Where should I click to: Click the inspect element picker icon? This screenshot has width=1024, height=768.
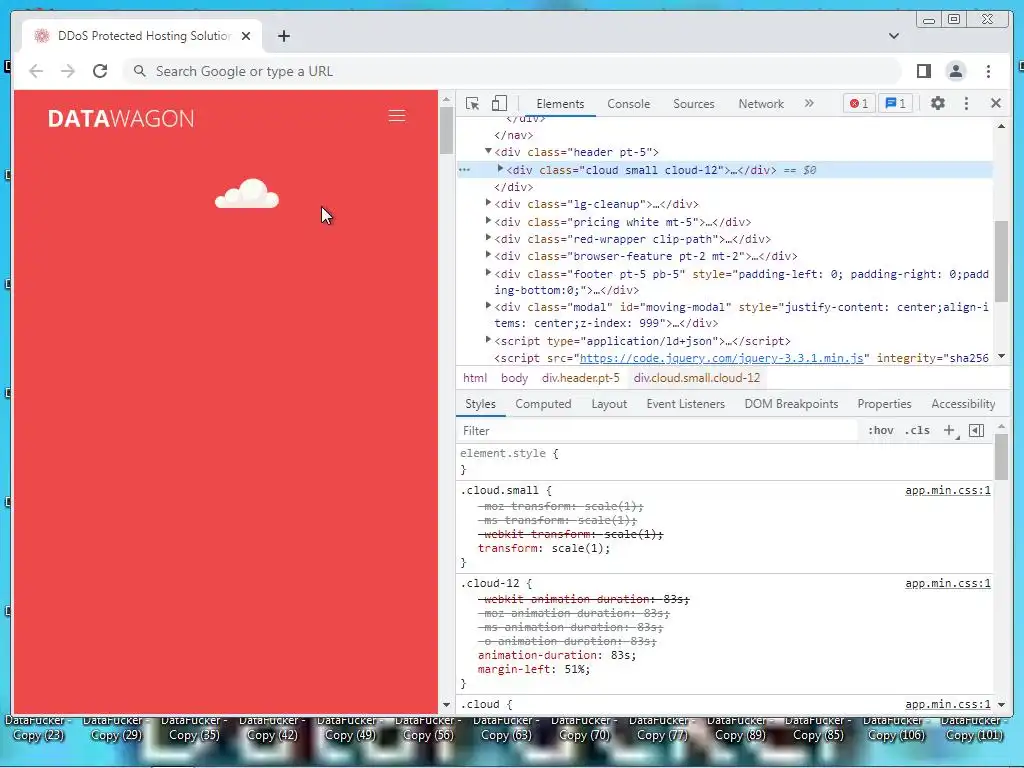[x=472, y=103]
